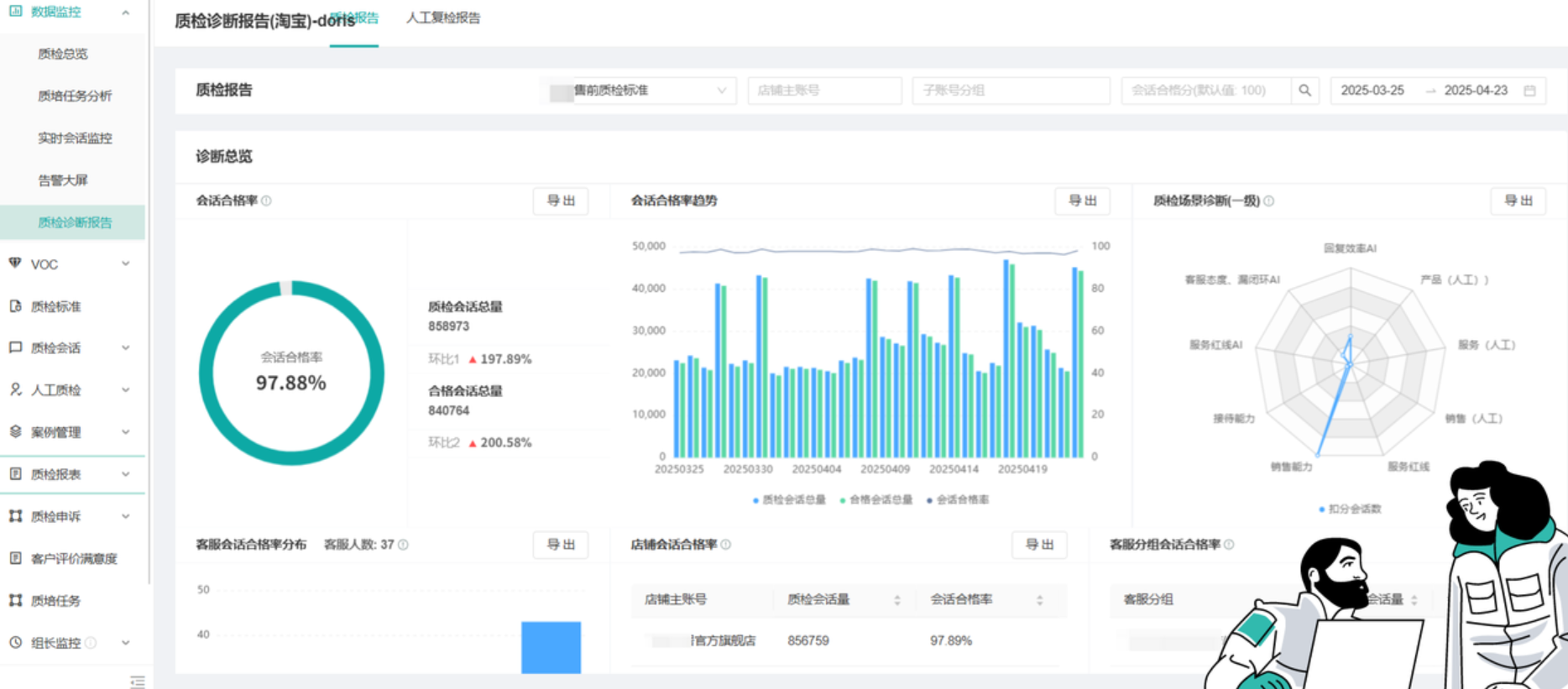Click the 子账号分组 input field
The width and height of the screenshot is (1568, 689).
(x=1011, y=91)
